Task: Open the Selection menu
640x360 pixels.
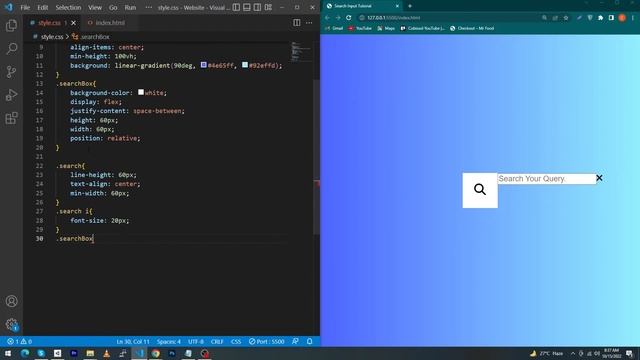Action: click(68, 7)
